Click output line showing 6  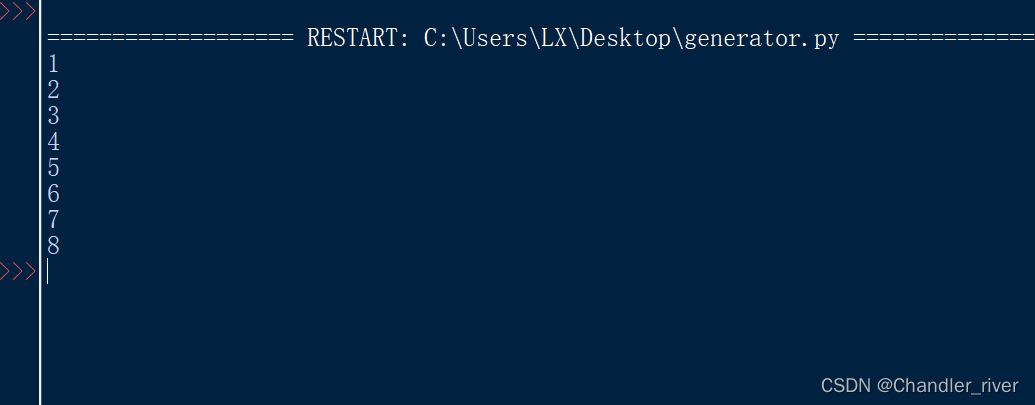(x=54, y=195)
